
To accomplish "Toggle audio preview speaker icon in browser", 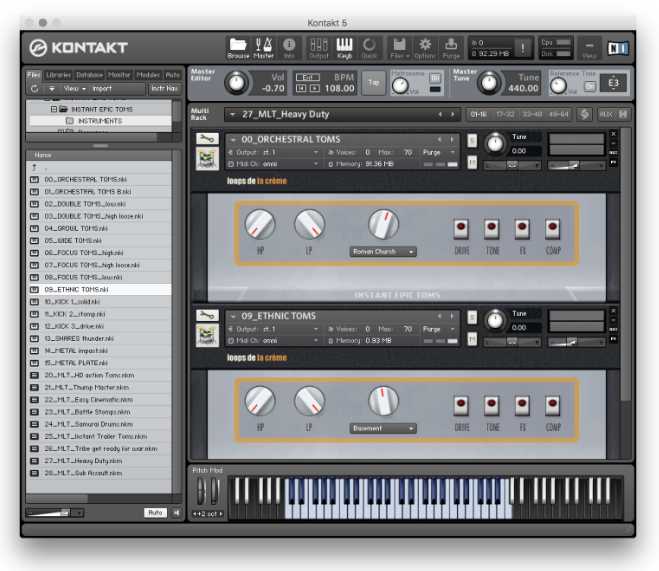I will [177, 513].
